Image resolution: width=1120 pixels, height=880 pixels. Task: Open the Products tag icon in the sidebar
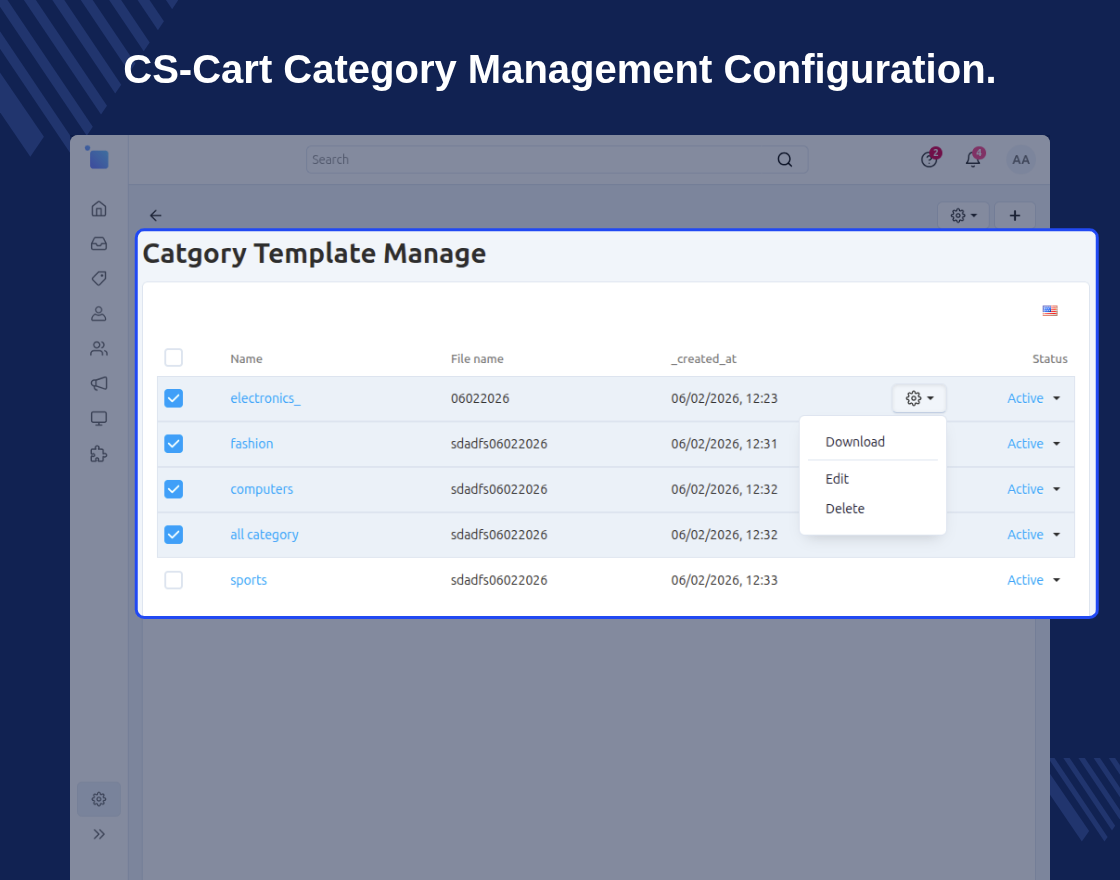(x=99, y=279)
